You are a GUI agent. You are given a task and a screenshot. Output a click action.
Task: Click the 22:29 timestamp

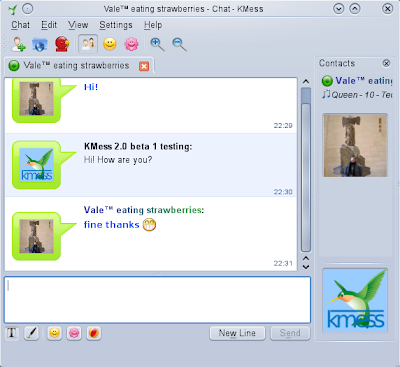coord(283,126)
